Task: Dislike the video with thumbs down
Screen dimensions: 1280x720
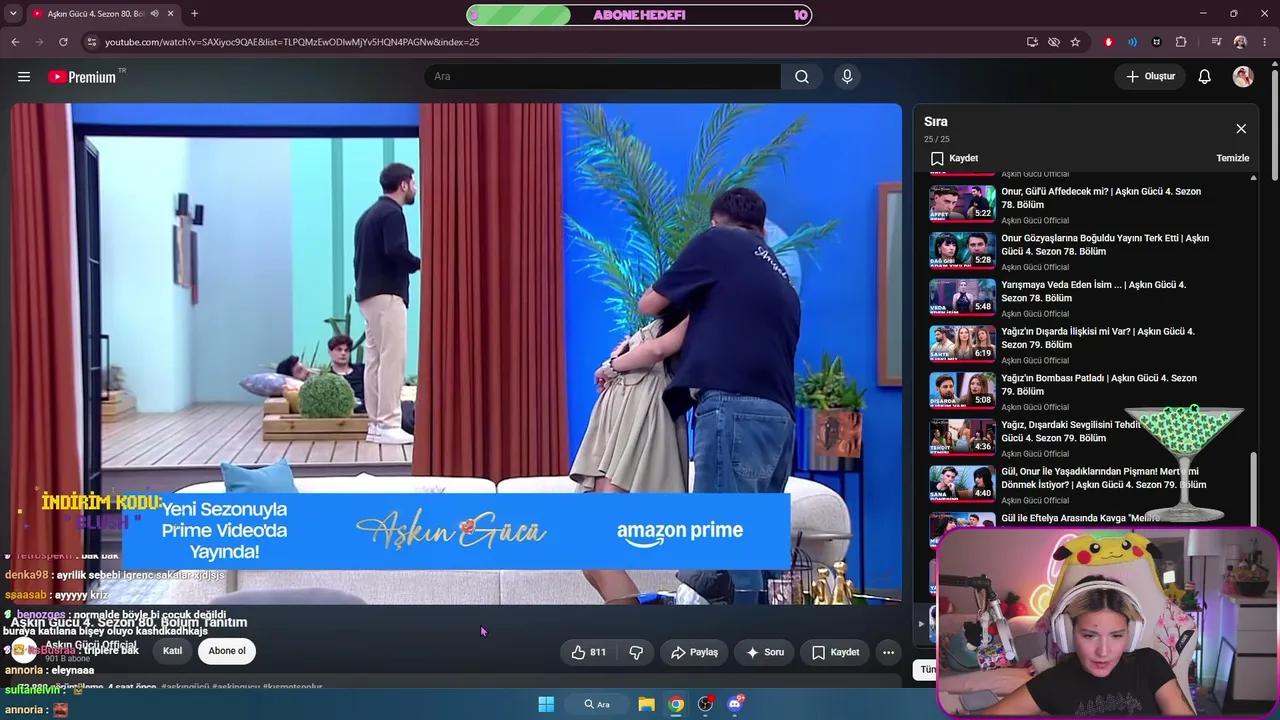Action: (x=636, y=652)
